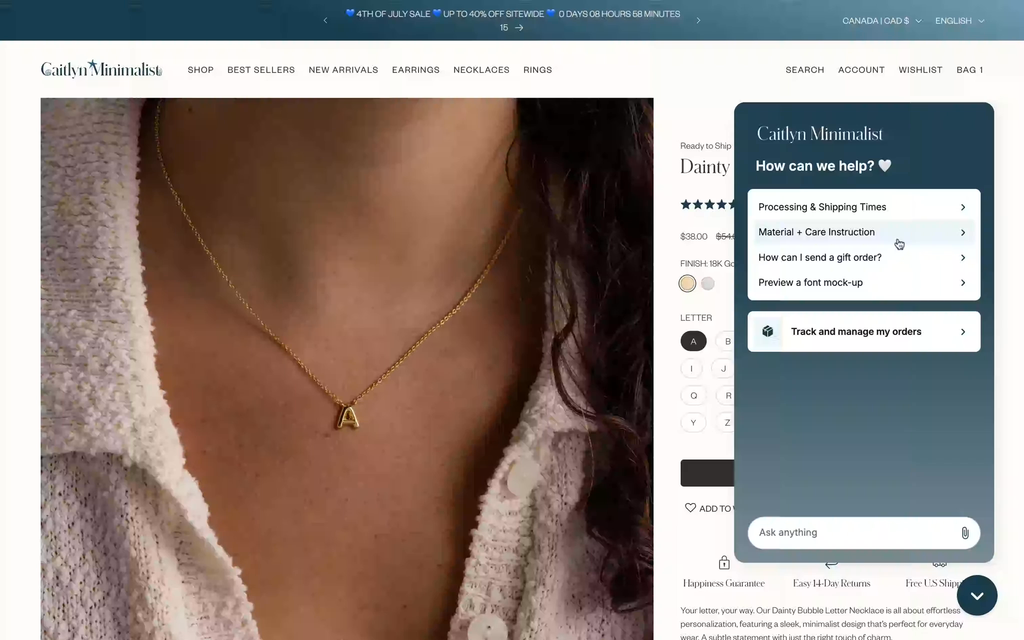
Task: Click the Ready to Ship label
Action: pos(705,146)
